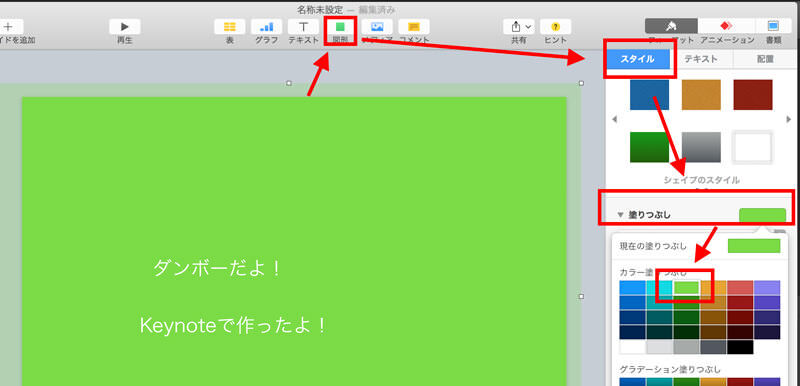
Task: Choose the blue shape style thumbnail
Action: click(649, 95)
